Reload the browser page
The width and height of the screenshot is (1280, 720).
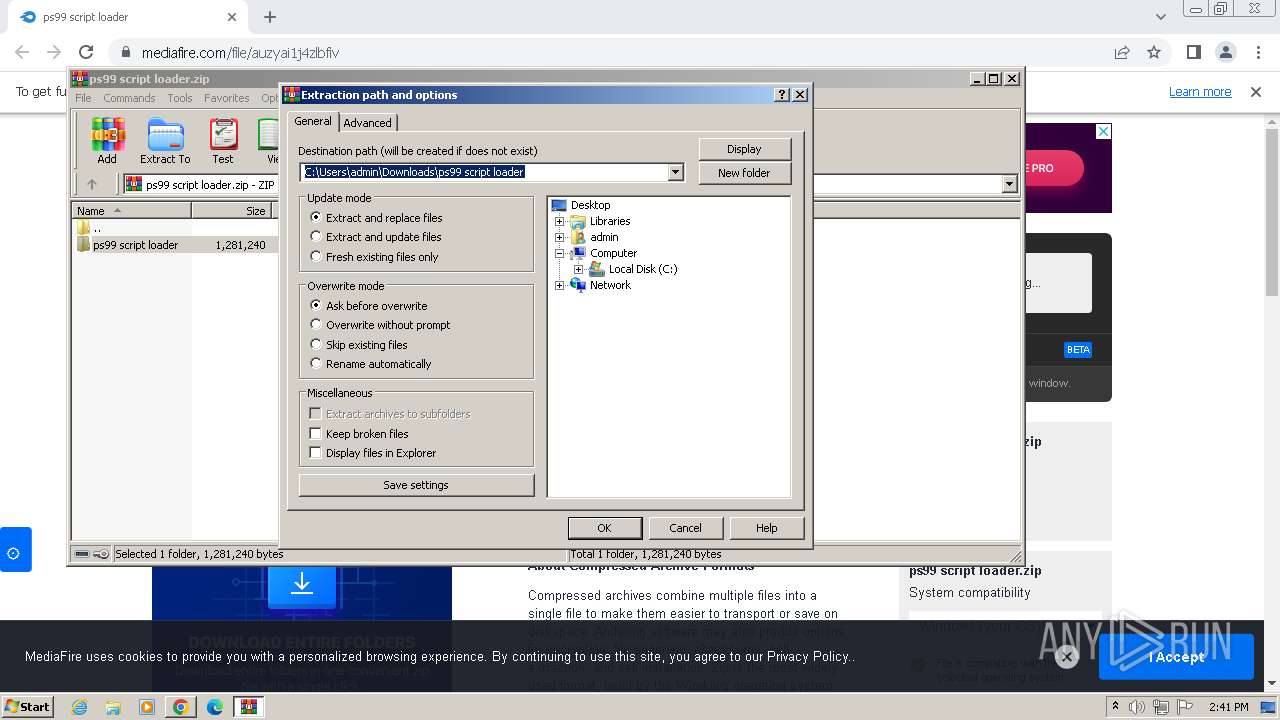pos(86,52)
